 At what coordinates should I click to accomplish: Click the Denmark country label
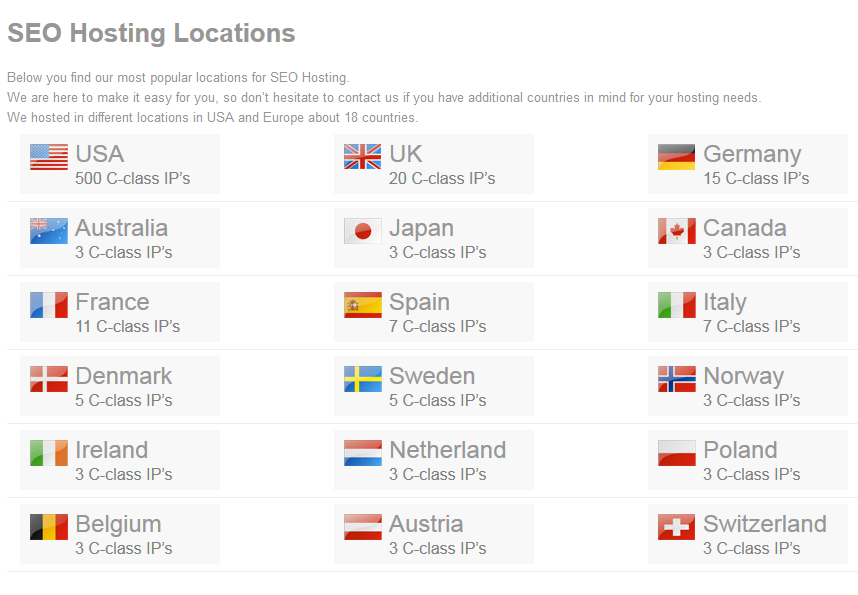124,376
